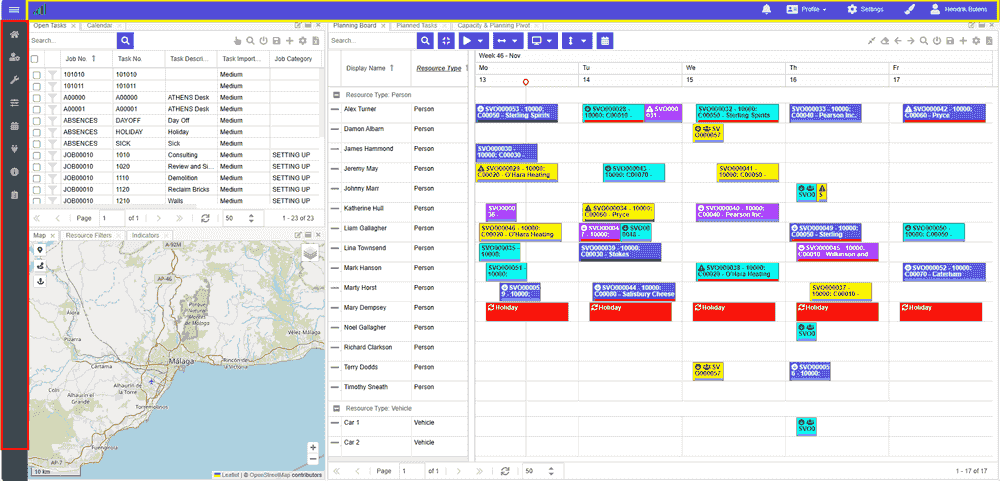Refresh the Open Tasks grid
1000x481 pixels.
coord(205,218)
